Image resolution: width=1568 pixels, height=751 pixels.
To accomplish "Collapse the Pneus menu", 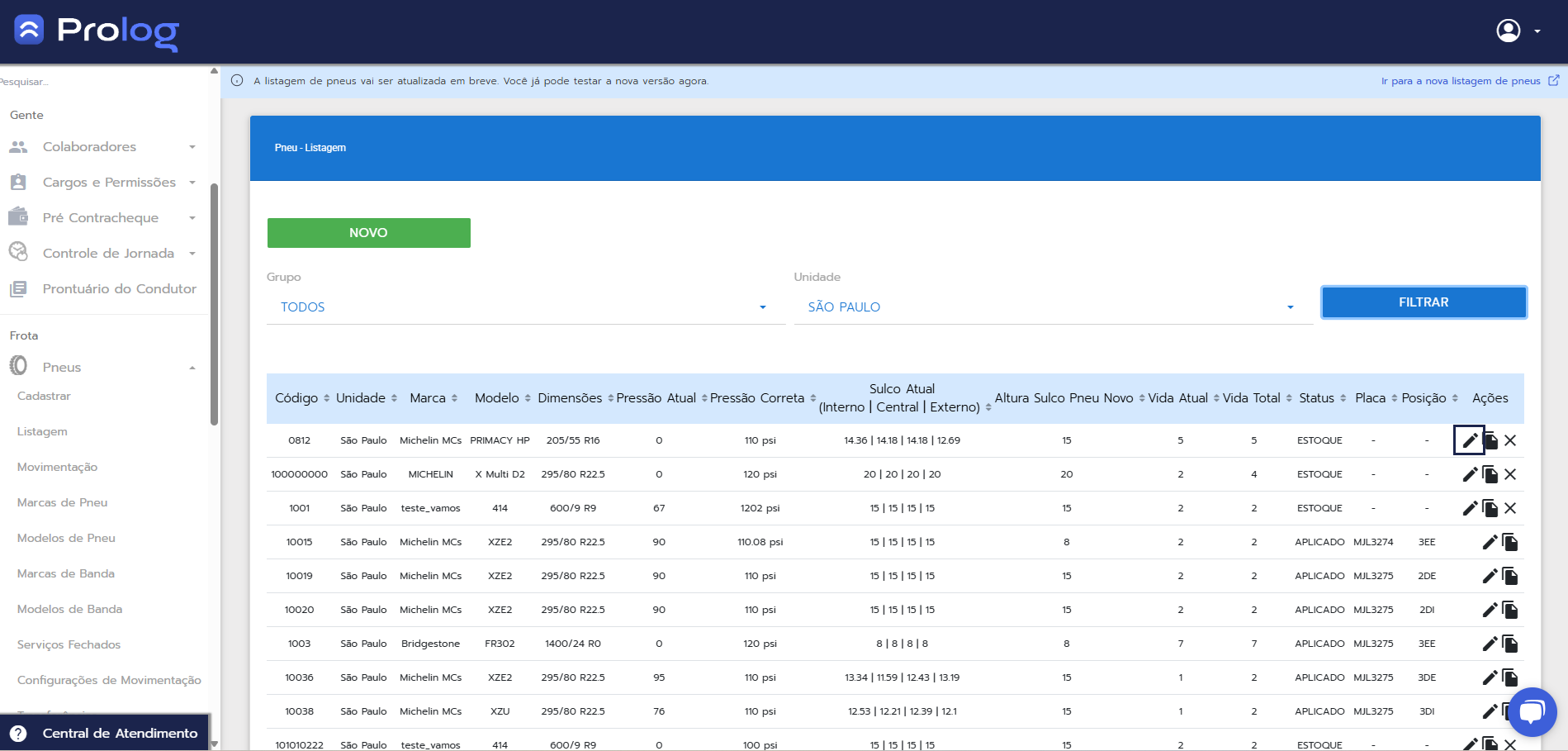I will 103,368.
